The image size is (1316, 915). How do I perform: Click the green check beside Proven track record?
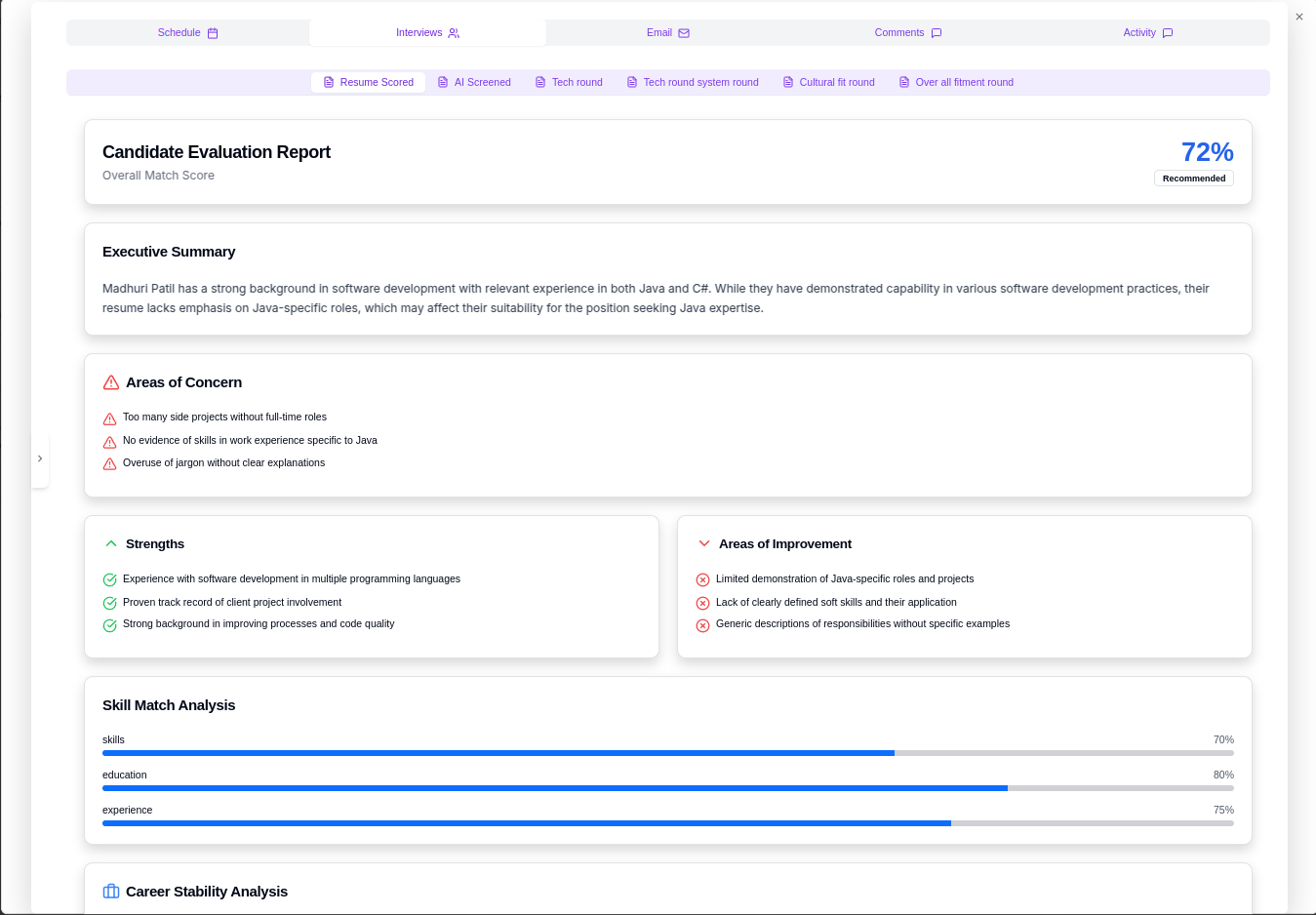(110, 603)
